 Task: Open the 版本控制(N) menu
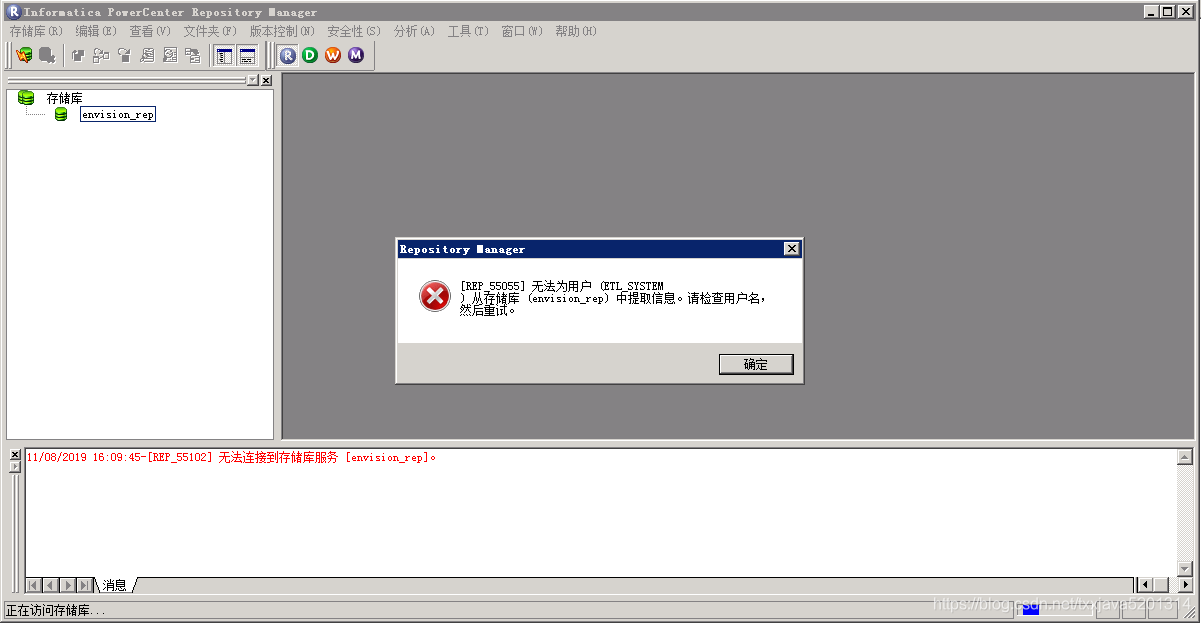point(282,31)
